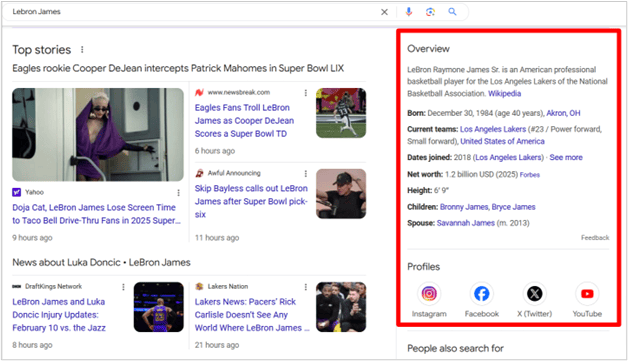Start voice search with the microphone icon
628x361 pixels.
tap(409, 12)
